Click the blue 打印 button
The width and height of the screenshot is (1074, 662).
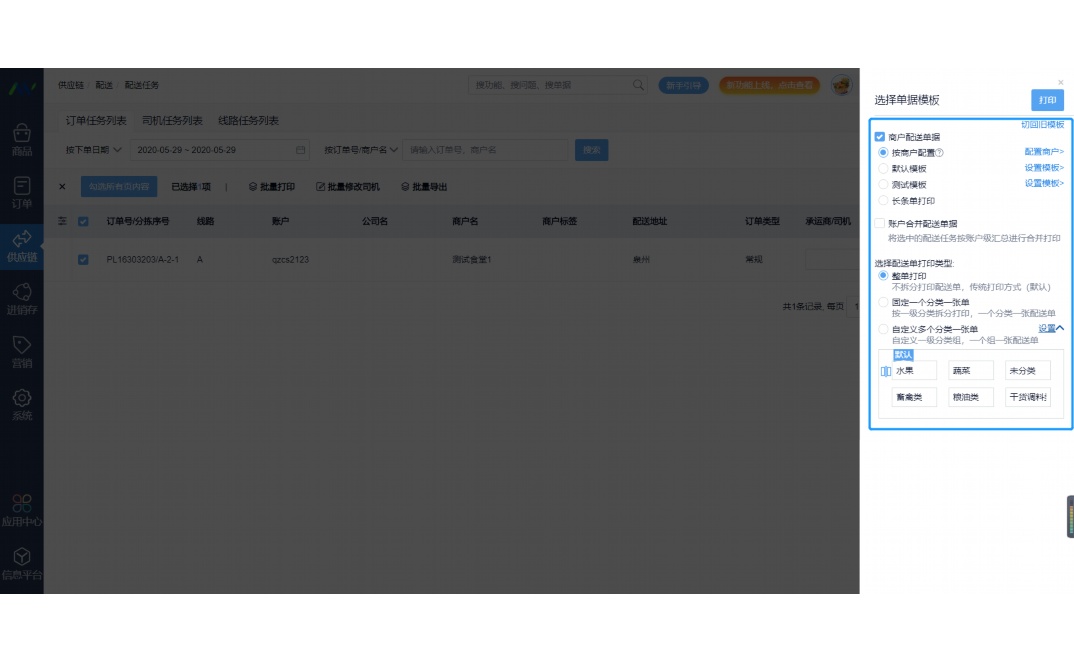click(x=1047, y=100)
